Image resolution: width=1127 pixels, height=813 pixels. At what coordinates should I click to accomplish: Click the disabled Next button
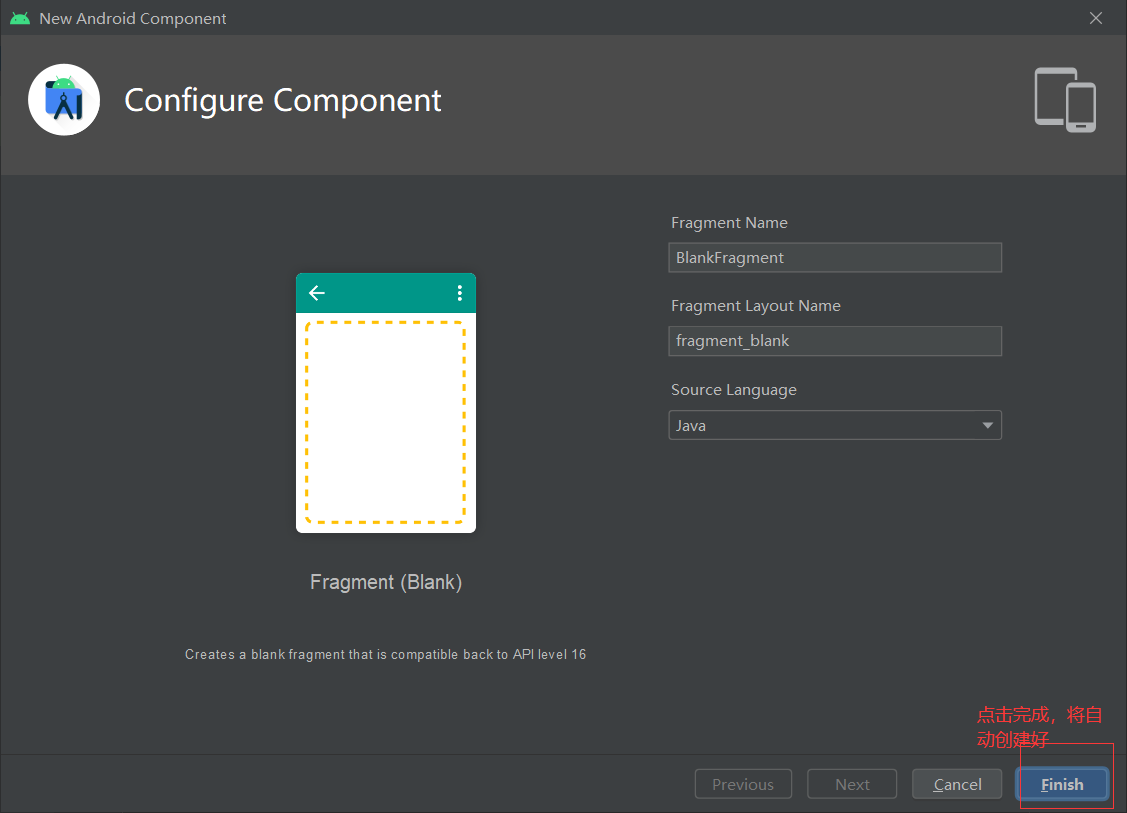coord(852,784)
